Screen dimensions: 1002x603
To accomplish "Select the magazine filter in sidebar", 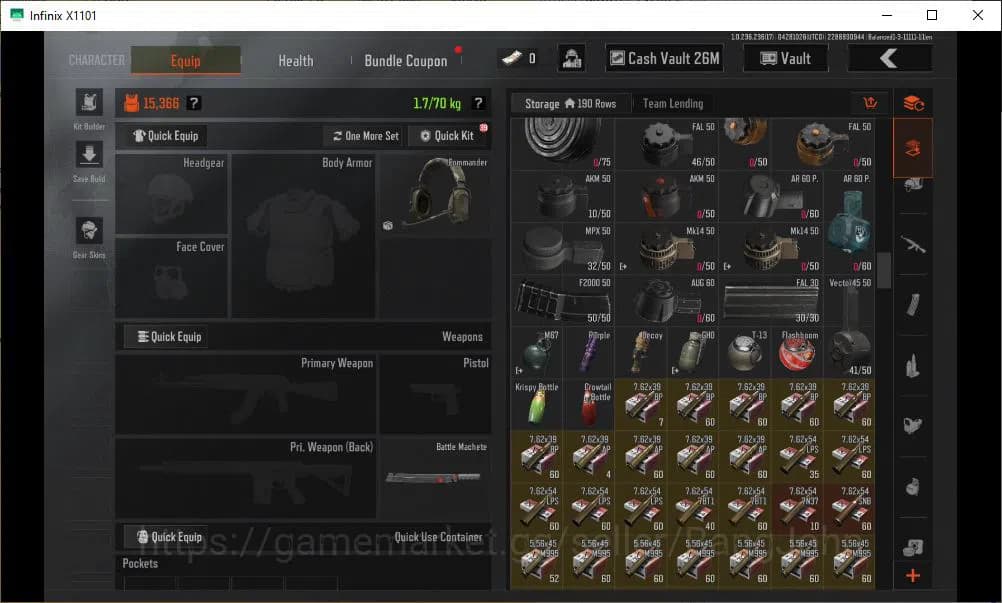I will point(912,304).
